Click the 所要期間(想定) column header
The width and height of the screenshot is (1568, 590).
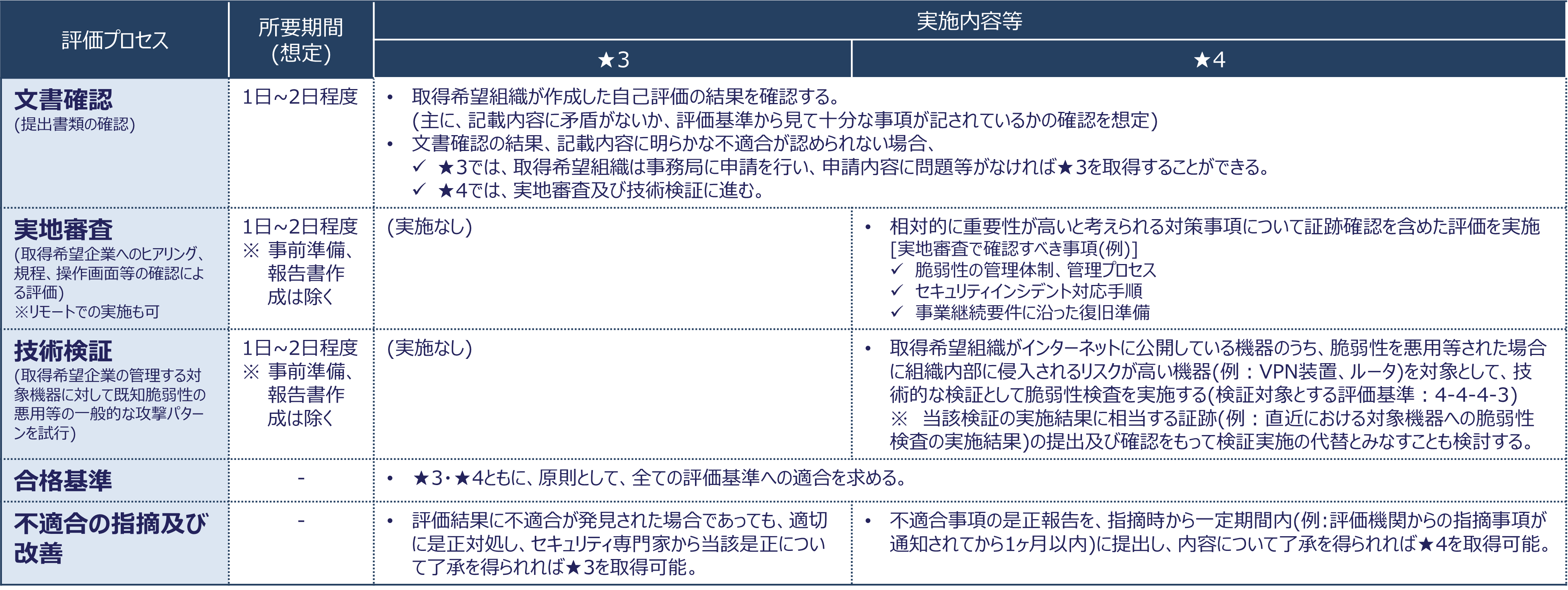[301, 40]
